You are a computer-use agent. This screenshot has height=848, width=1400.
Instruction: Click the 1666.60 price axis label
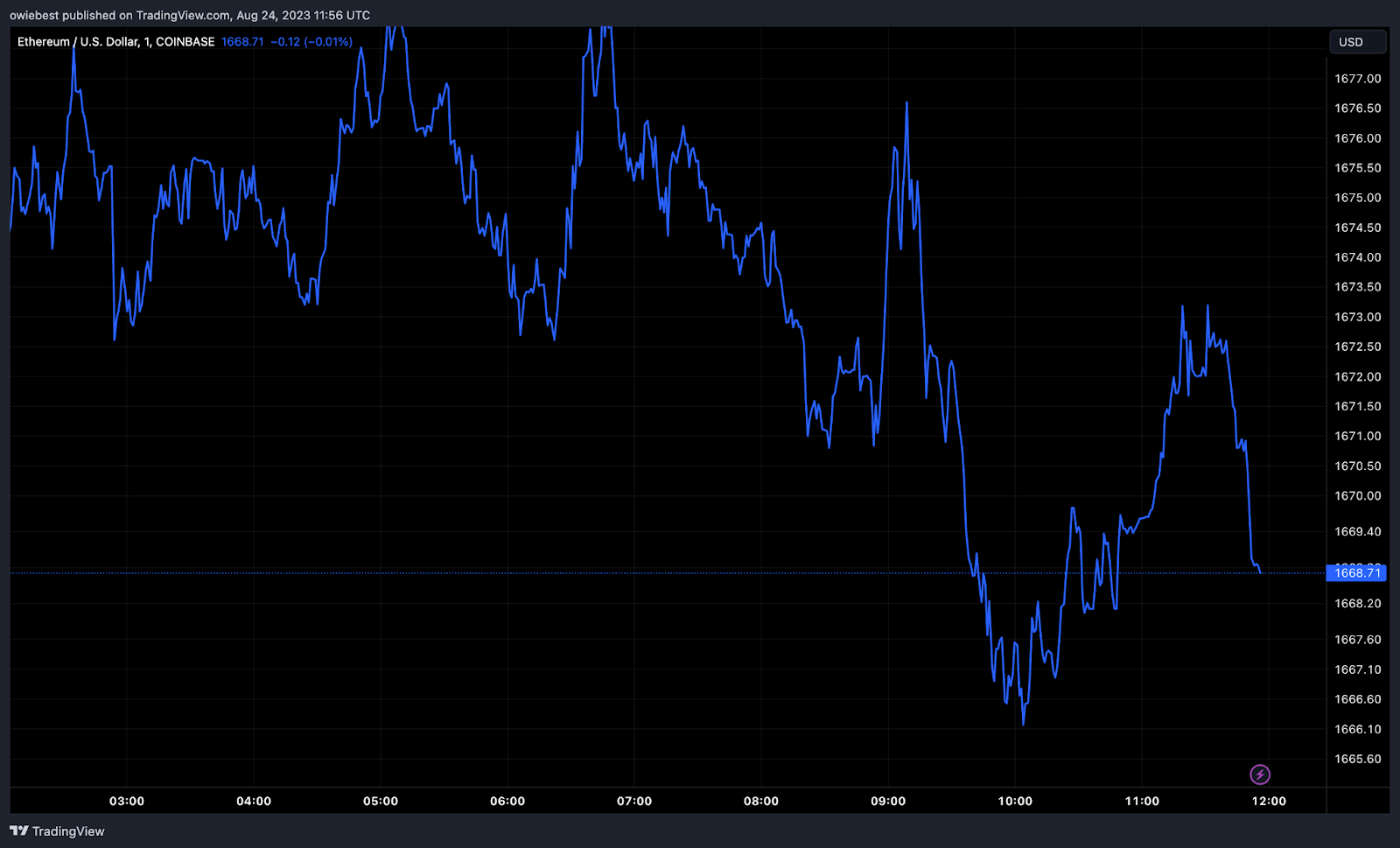coord(1358,699)
